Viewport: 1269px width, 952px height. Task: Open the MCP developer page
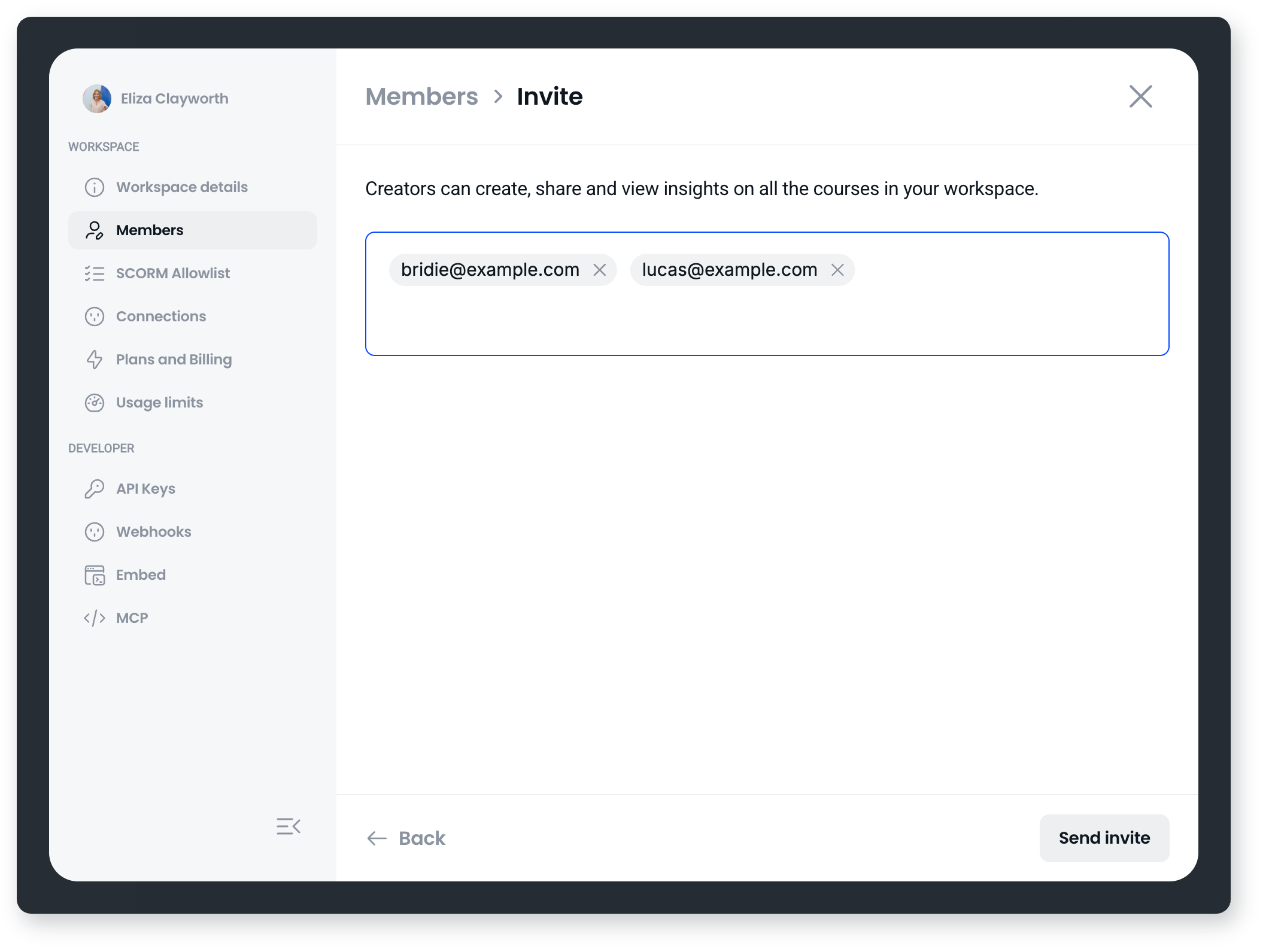(192, 618)
